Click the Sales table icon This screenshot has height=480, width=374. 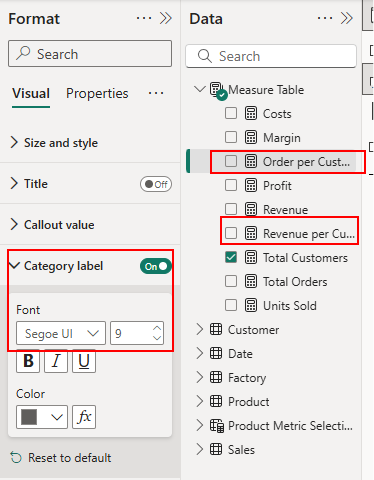(216, 449)
